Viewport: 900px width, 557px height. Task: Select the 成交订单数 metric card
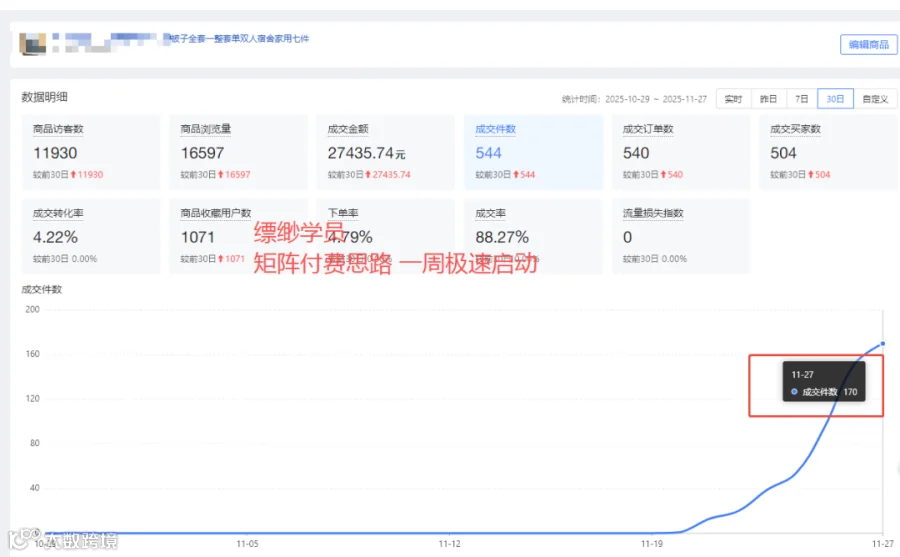(681, 152)
